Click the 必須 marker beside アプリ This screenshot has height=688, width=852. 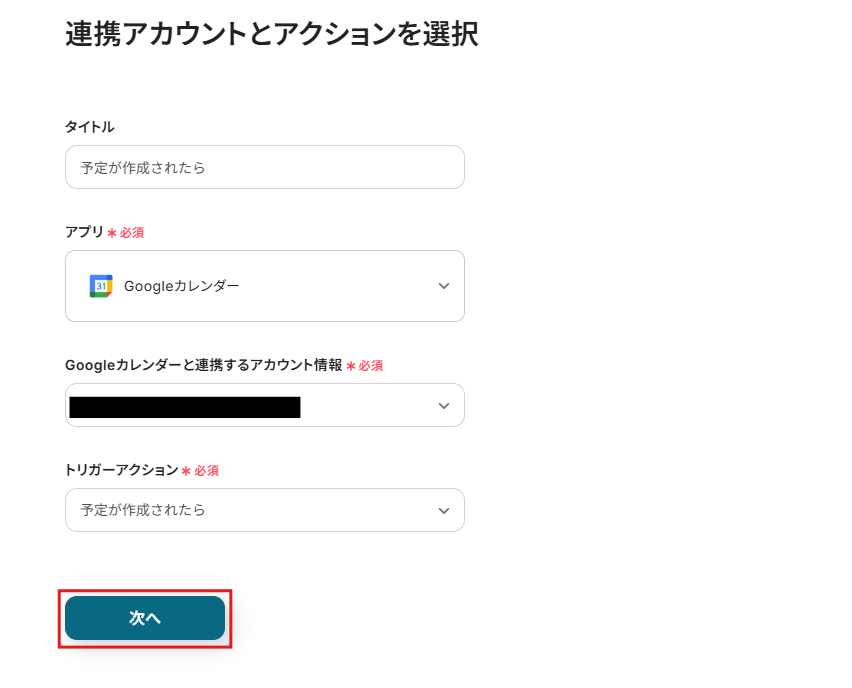(x=132, y=233)
